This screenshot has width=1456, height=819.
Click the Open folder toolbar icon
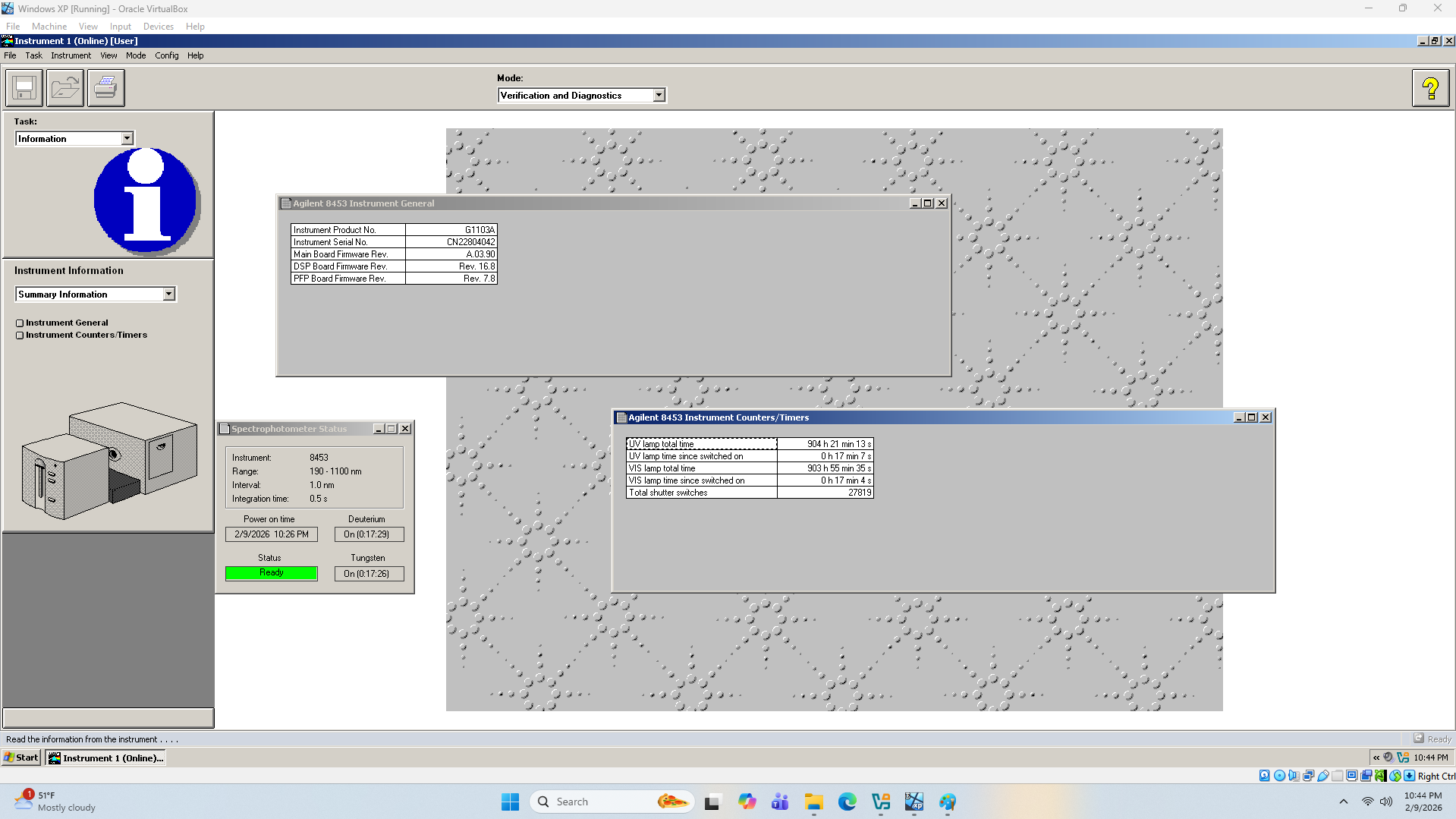pos(65,88)
